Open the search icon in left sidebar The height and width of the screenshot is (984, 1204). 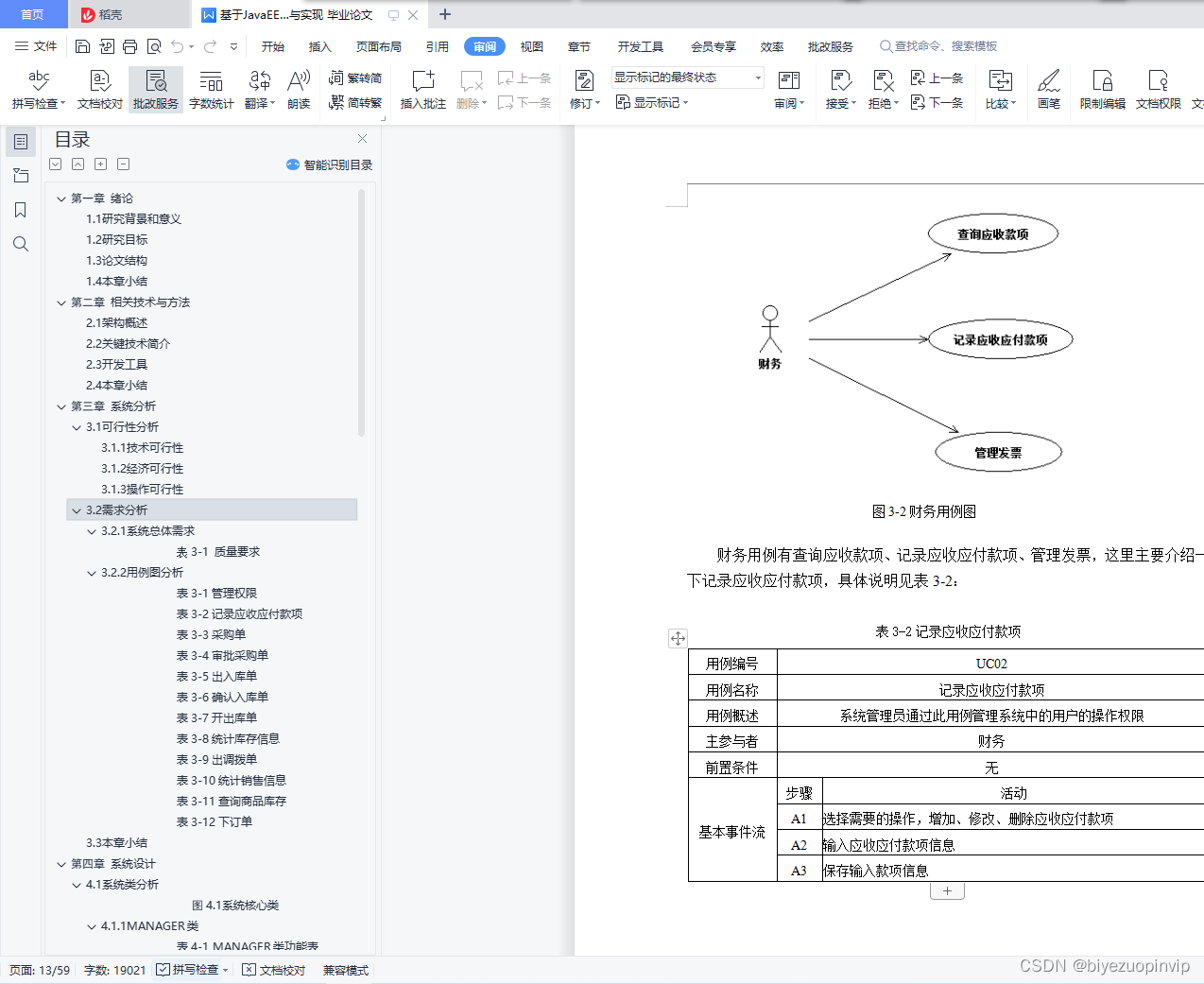(21, 244)
